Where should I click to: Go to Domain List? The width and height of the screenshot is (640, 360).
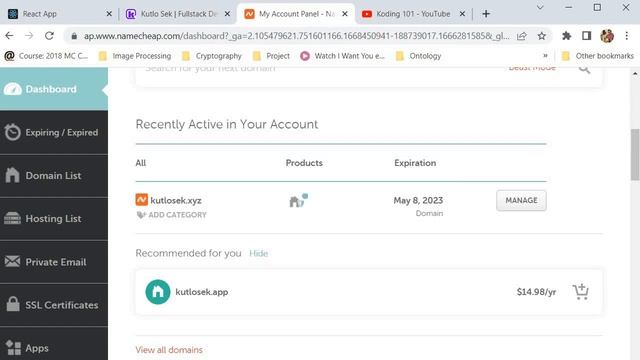[54, 176]
